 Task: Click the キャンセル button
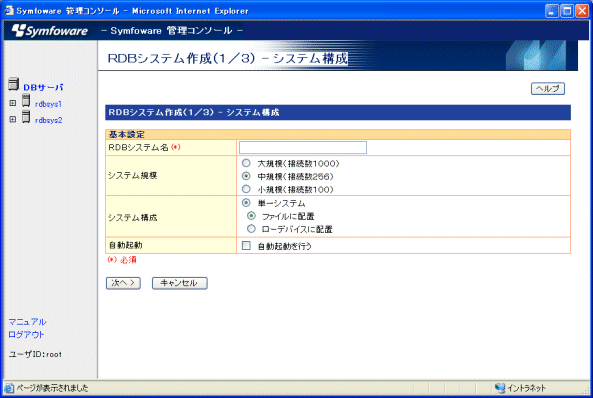pyautogui.click(x=180, y=283)
